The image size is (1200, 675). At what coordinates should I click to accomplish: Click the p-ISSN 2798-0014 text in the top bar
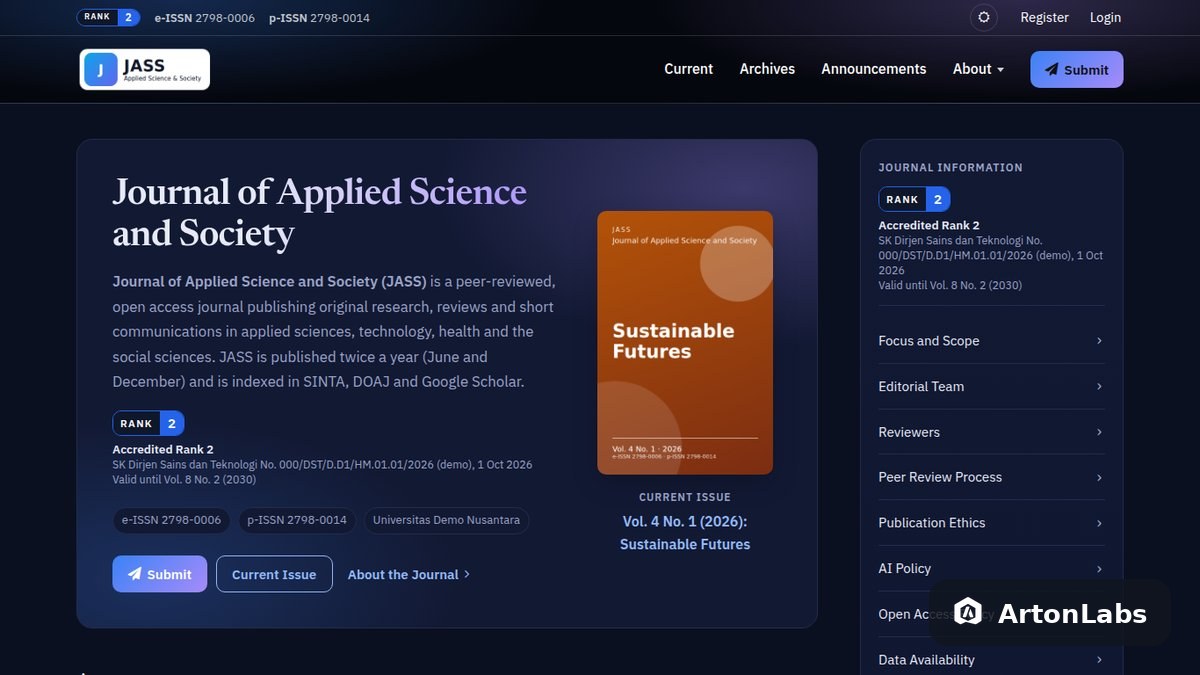[320, 17]
